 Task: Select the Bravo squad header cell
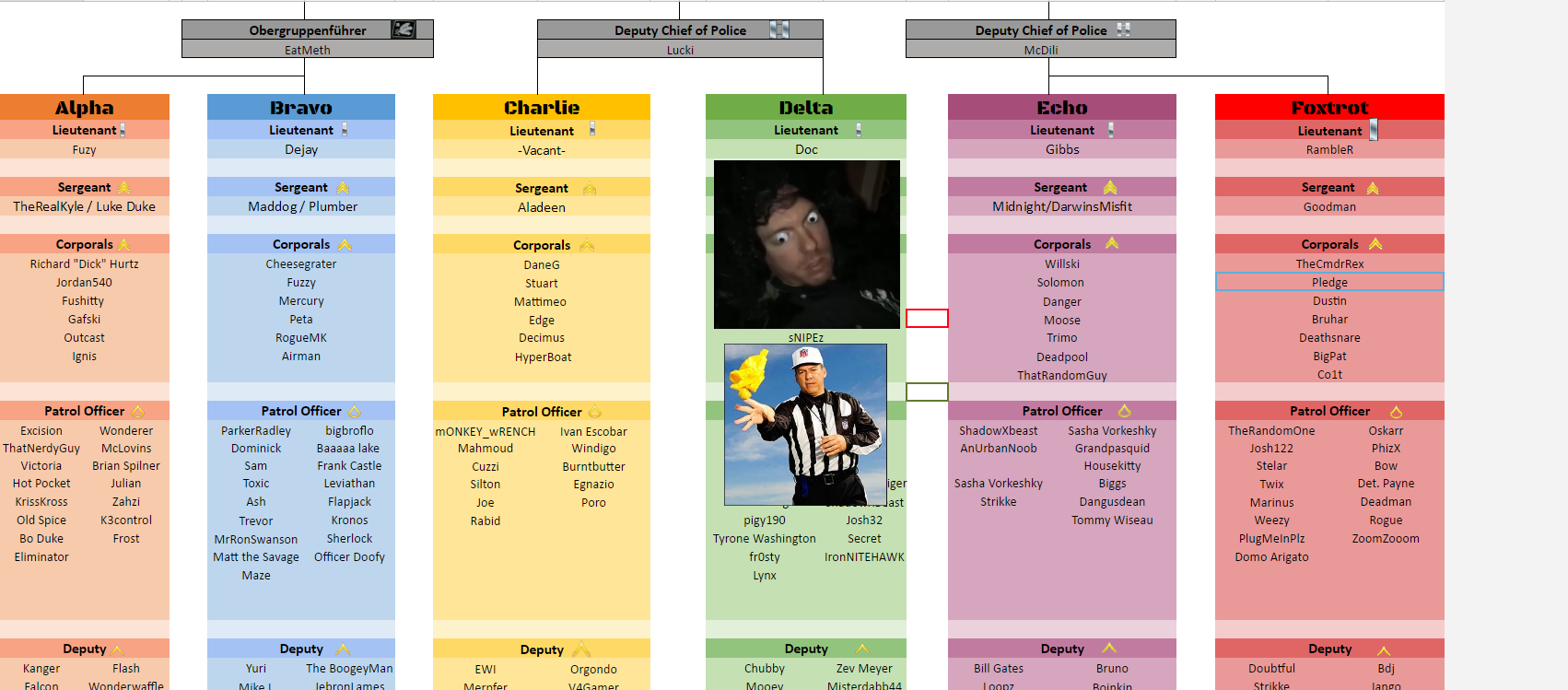(301, 108)
